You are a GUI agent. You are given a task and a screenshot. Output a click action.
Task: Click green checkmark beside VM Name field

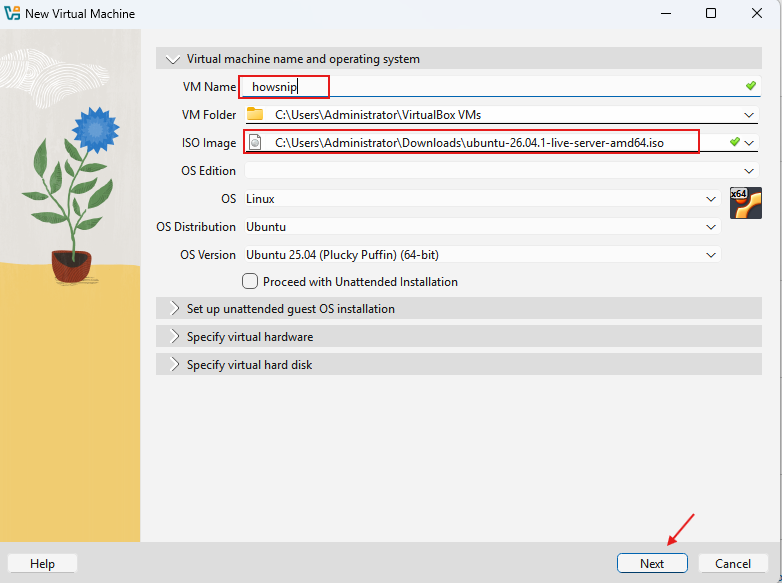coord(751,86)
